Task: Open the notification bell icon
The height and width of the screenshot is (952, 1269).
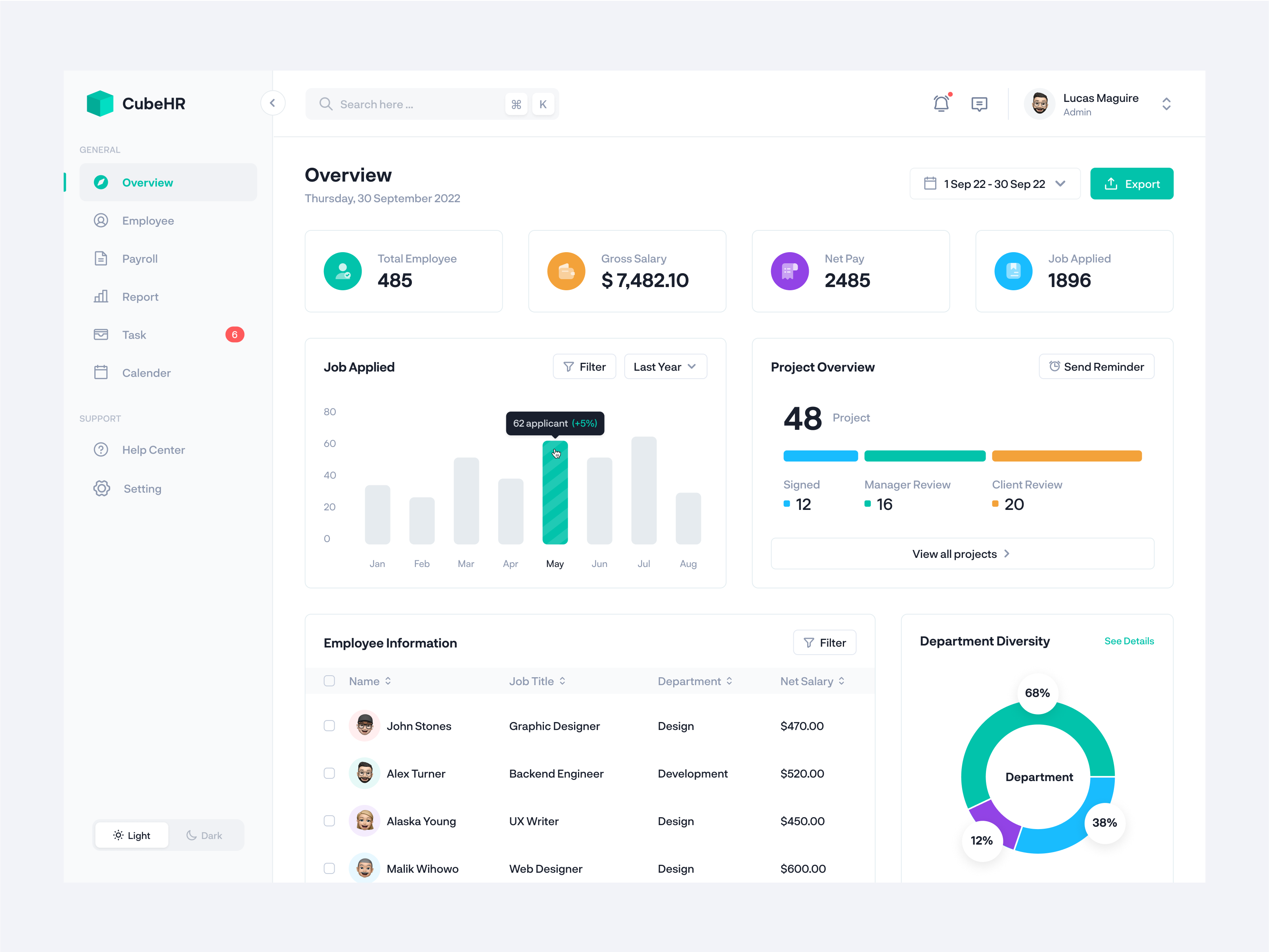Action: [x=942, y=104]
